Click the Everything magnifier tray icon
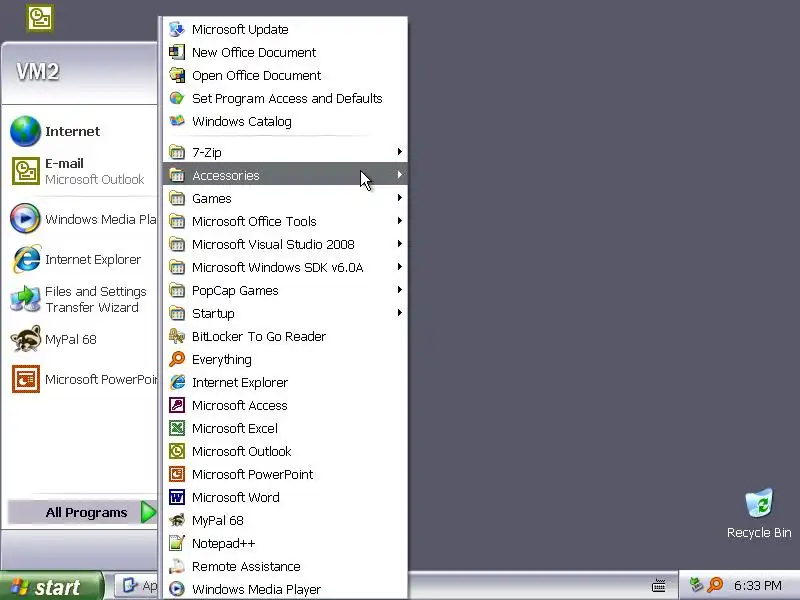 [x=715, y=585]
